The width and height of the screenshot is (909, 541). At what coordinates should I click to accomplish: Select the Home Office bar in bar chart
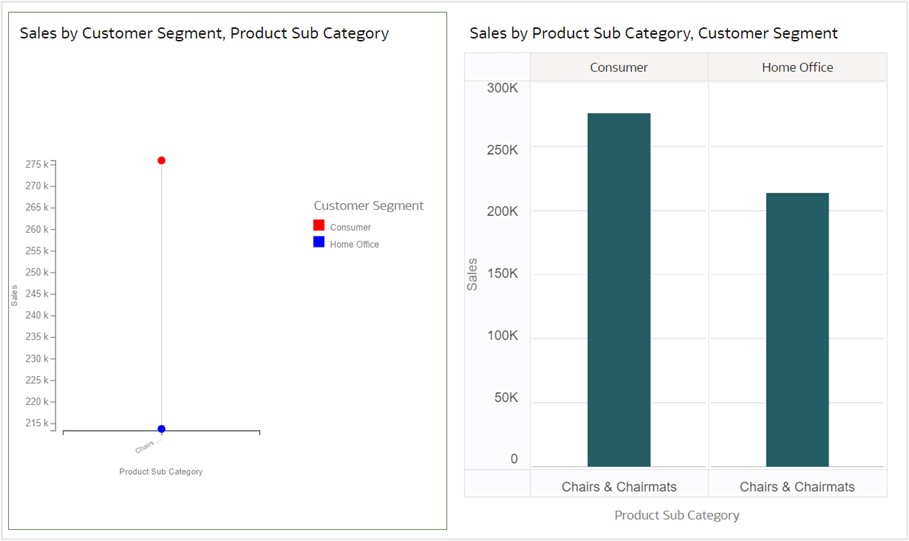[x=797, y=330]
